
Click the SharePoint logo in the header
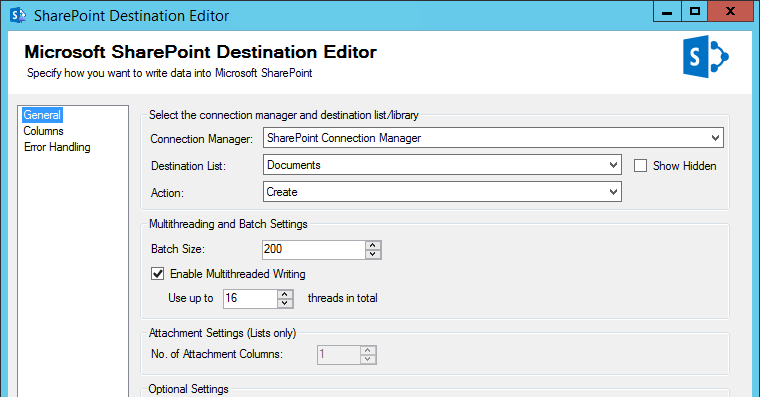tap(706, 57)
